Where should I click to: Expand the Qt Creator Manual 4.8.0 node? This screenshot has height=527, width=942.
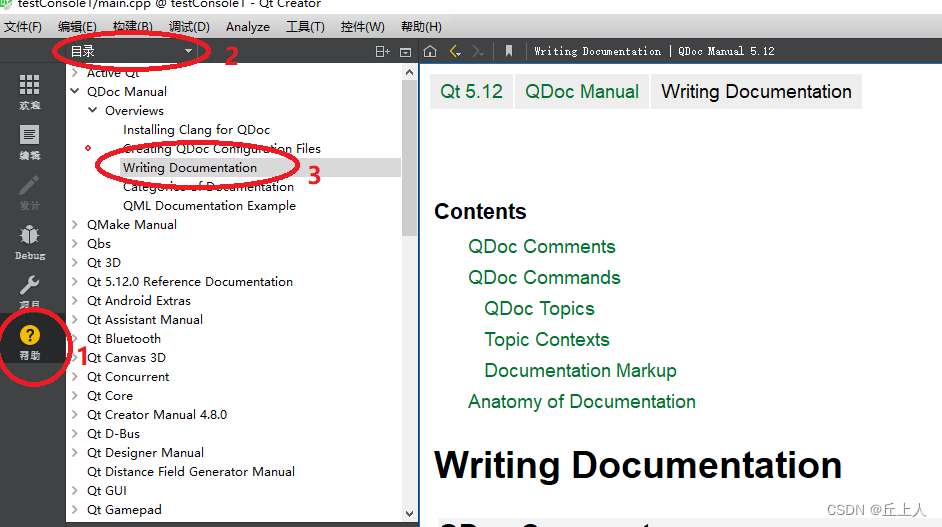[75, 415]
